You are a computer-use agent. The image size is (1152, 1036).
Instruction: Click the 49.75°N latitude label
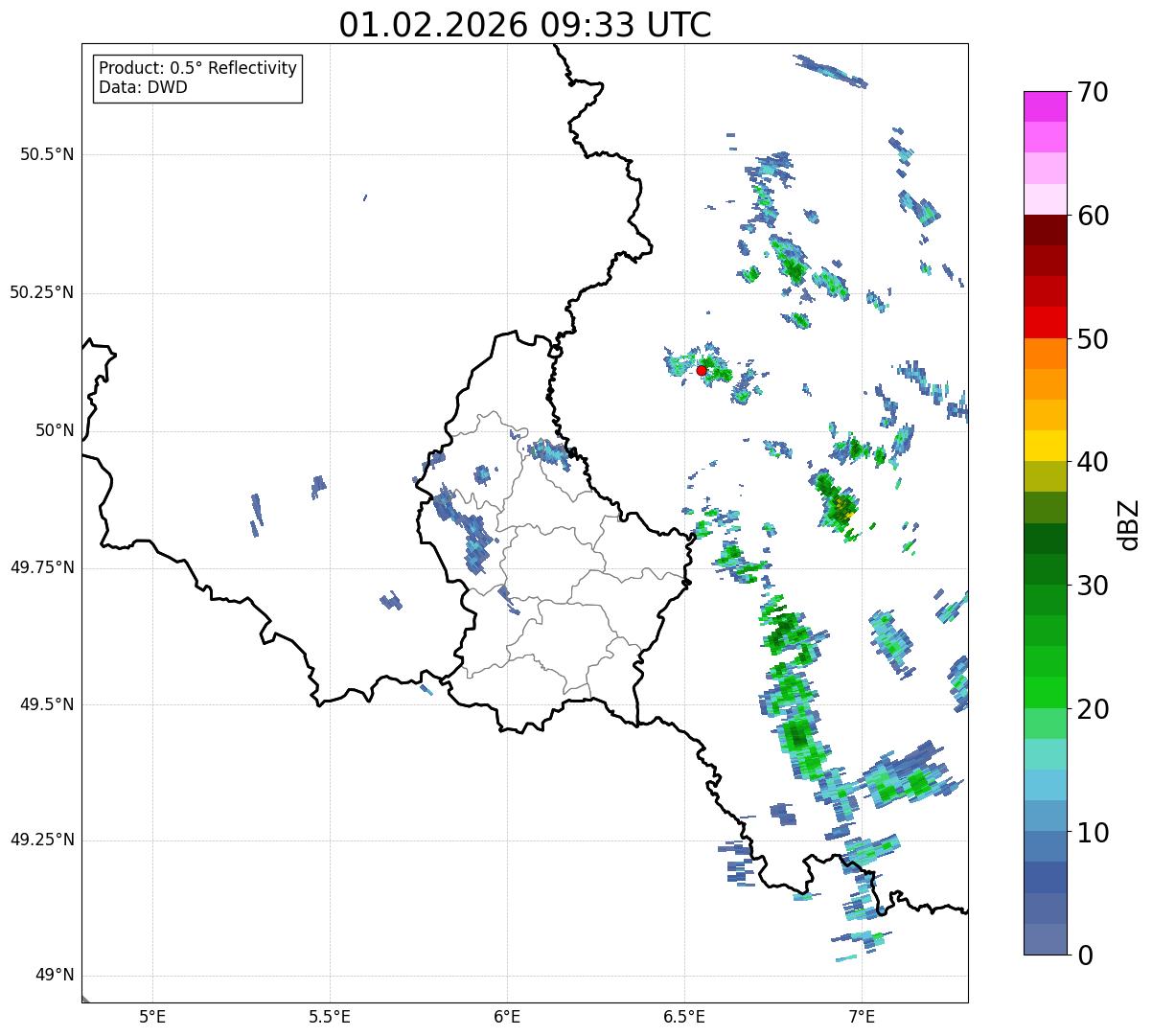pyautogui.click(x=42, y=567)
